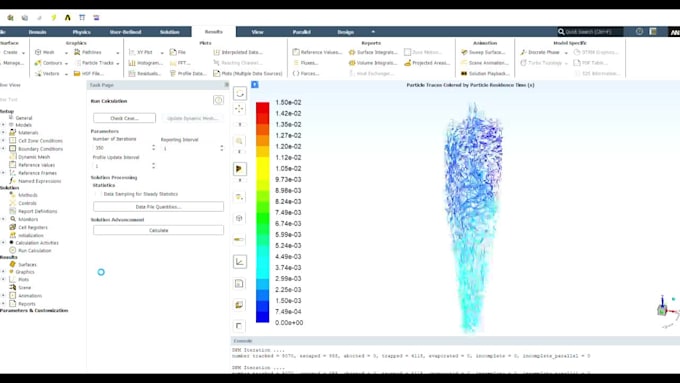Open Forces report

(x=306, y=73)
